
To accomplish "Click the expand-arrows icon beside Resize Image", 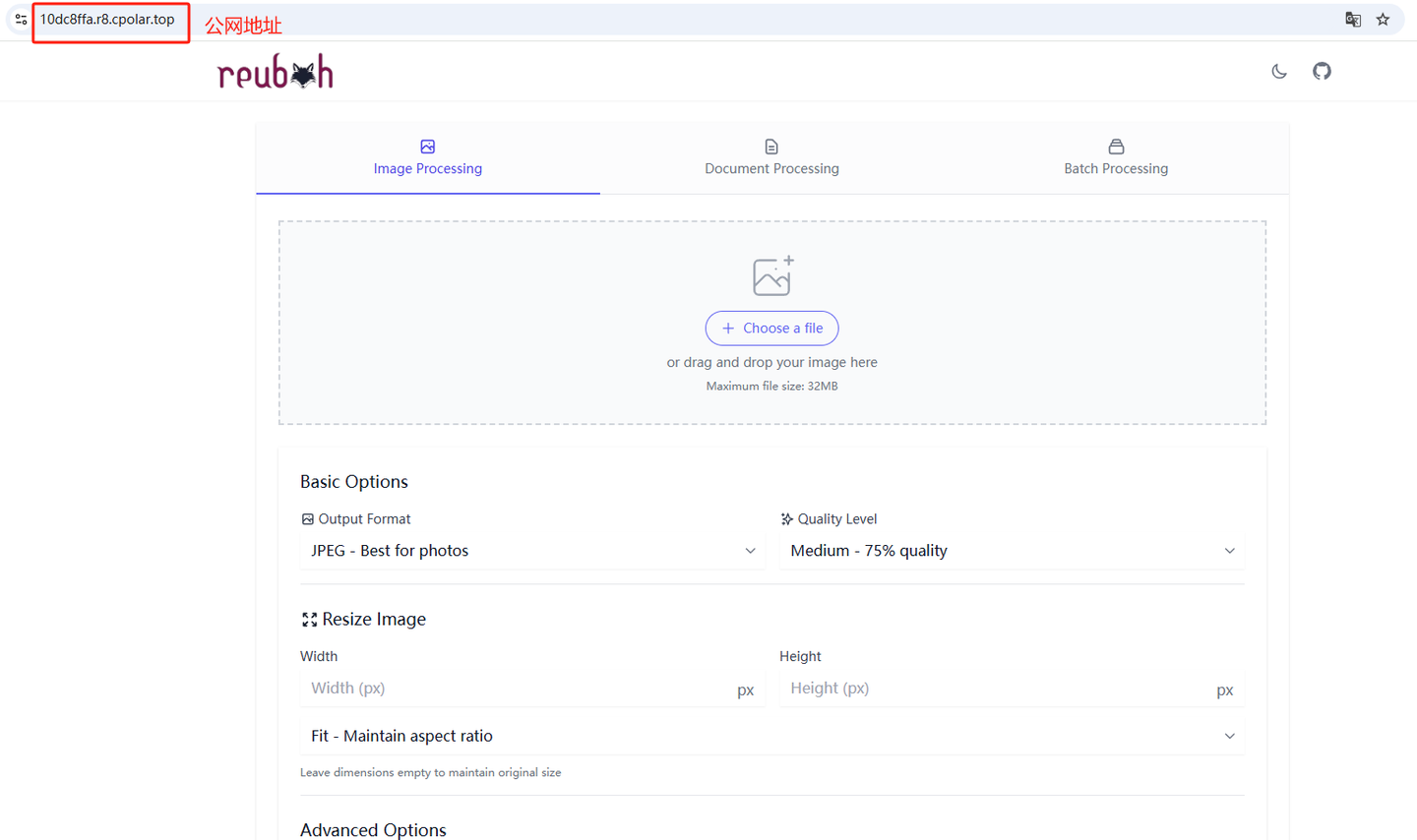I will point(309,619).
